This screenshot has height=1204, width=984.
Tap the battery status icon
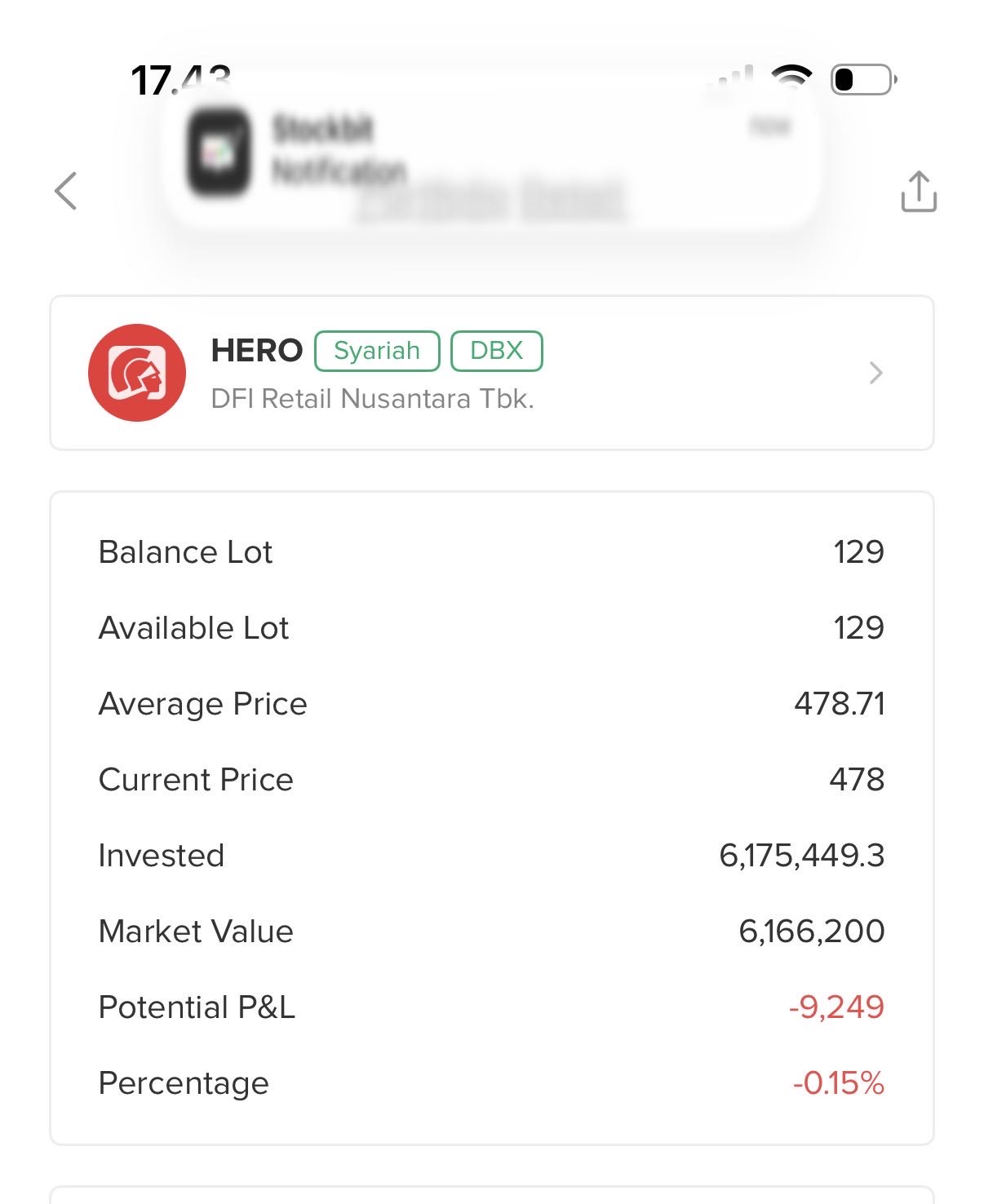pyautogui.click(x=862, y=79)
